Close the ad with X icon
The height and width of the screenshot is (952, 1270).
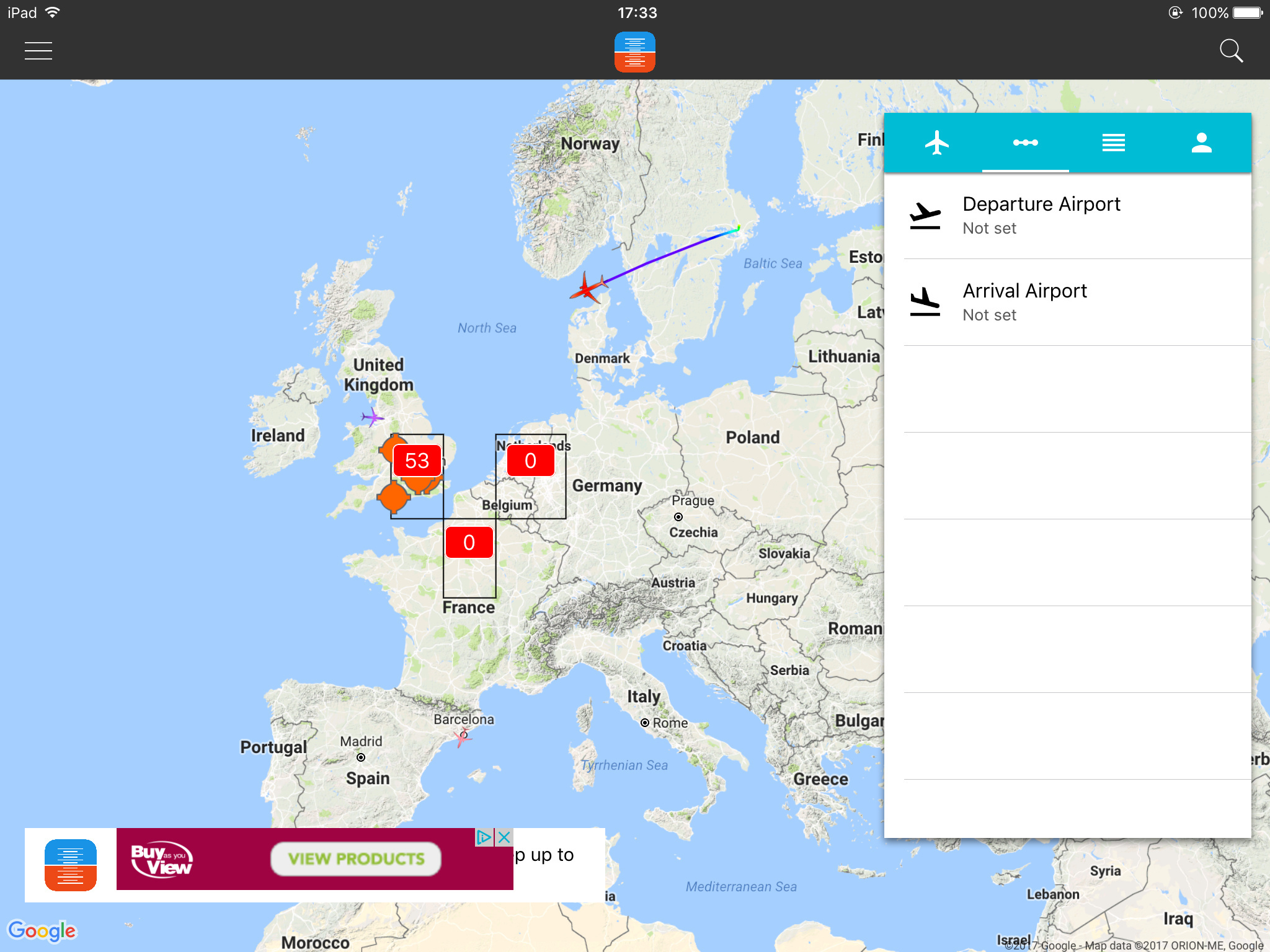click(x=504, y=837)
